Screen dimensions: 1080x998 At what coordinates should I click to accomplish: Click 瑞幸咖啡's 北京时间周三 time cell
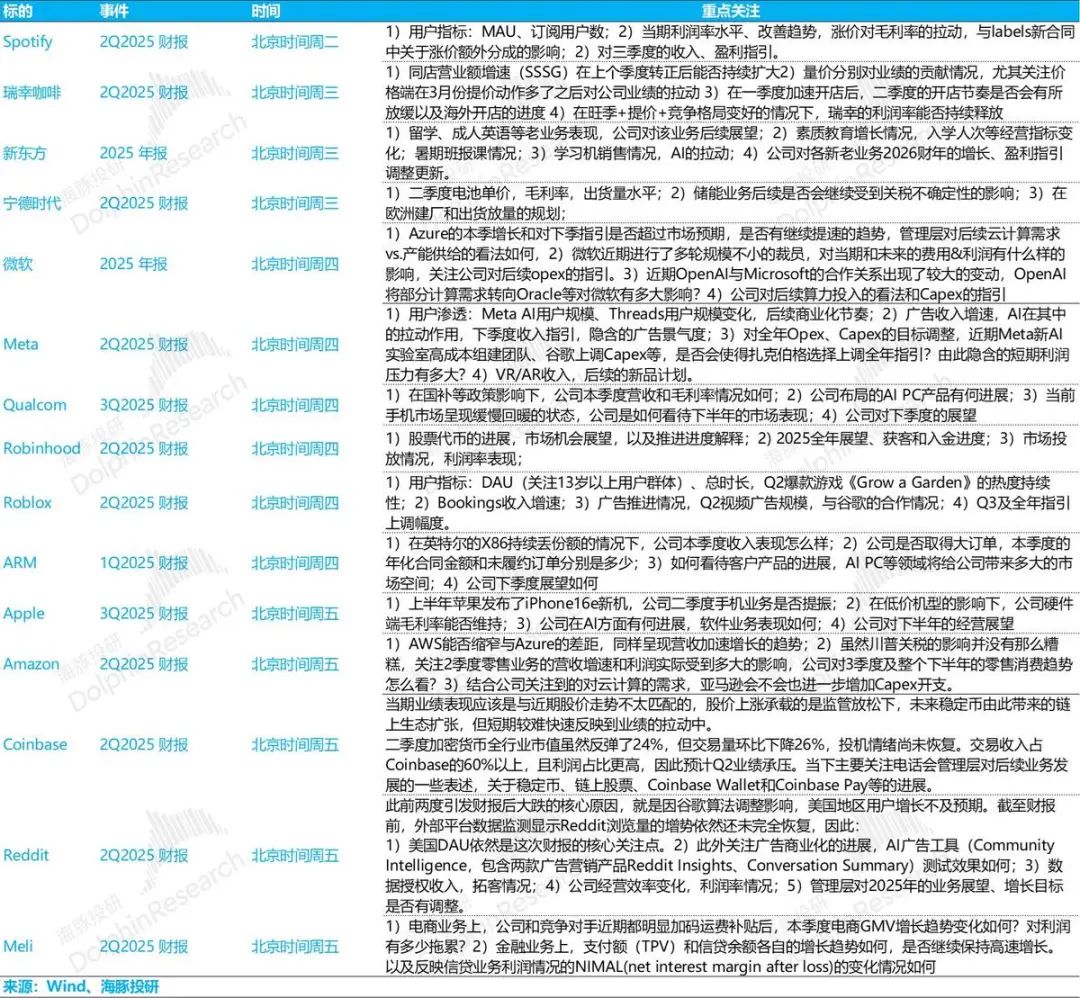pos(295,92)
